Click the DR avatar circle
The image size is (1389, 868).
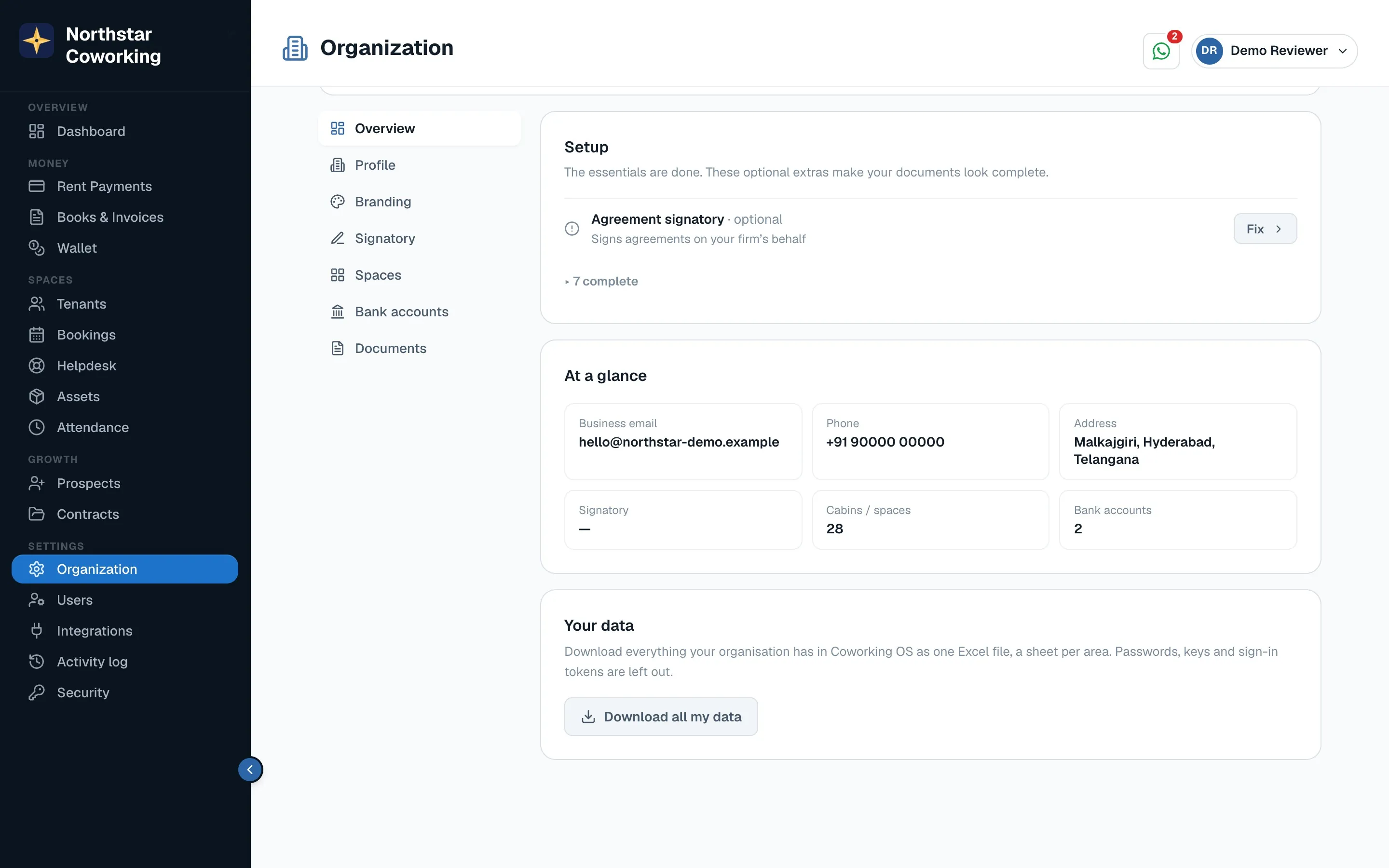click(1210, 51)
